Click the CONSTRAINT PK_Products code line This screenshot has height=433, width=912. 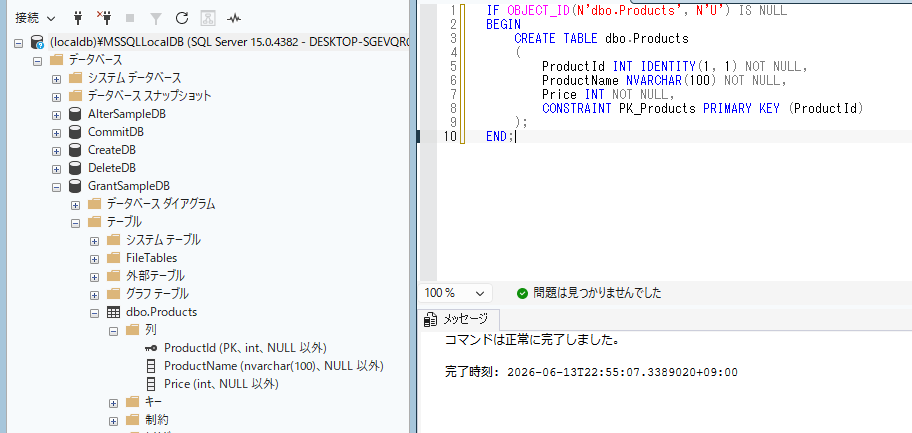coord(703,109)
